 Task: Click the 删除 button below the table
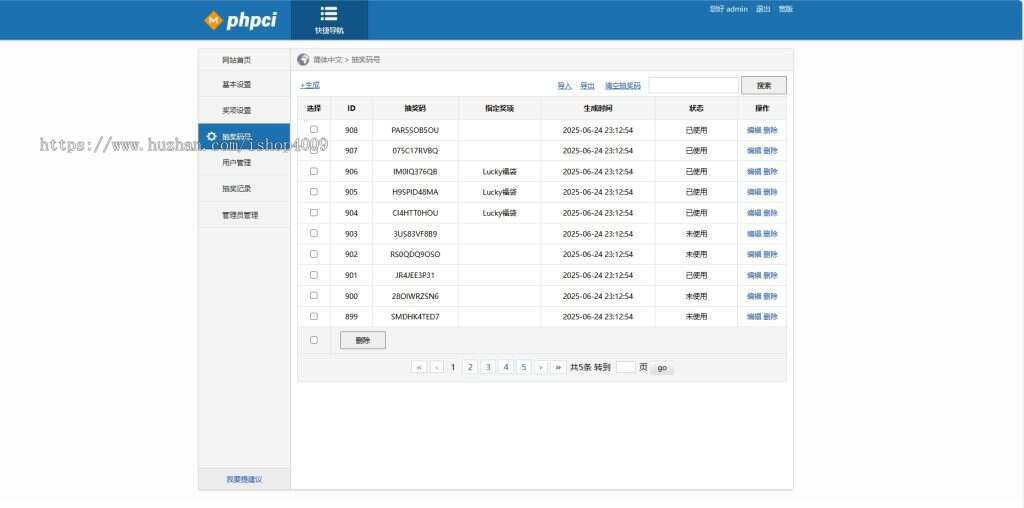(362, 340)
